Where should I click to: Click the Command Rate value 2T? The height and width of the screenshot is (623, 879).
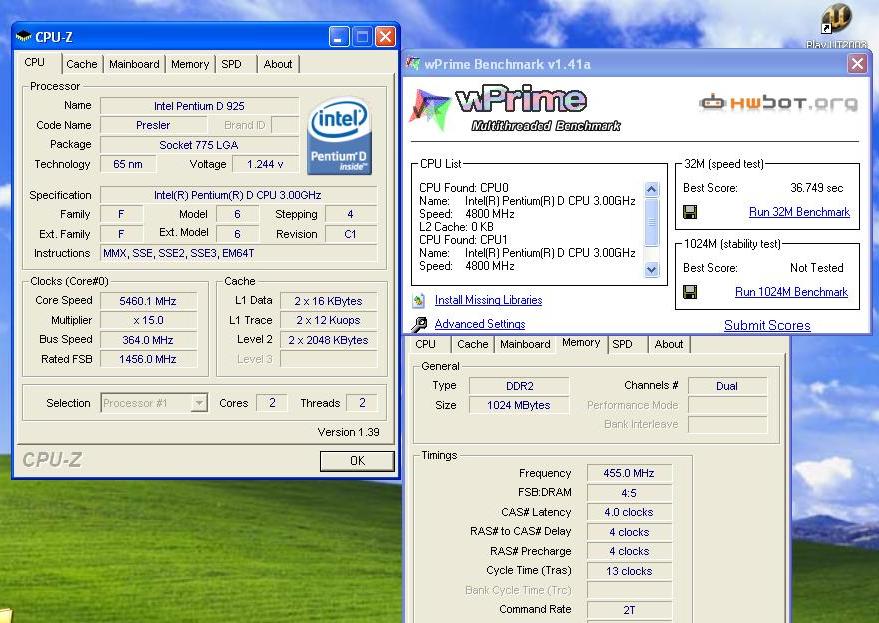[x=629, y=610]
